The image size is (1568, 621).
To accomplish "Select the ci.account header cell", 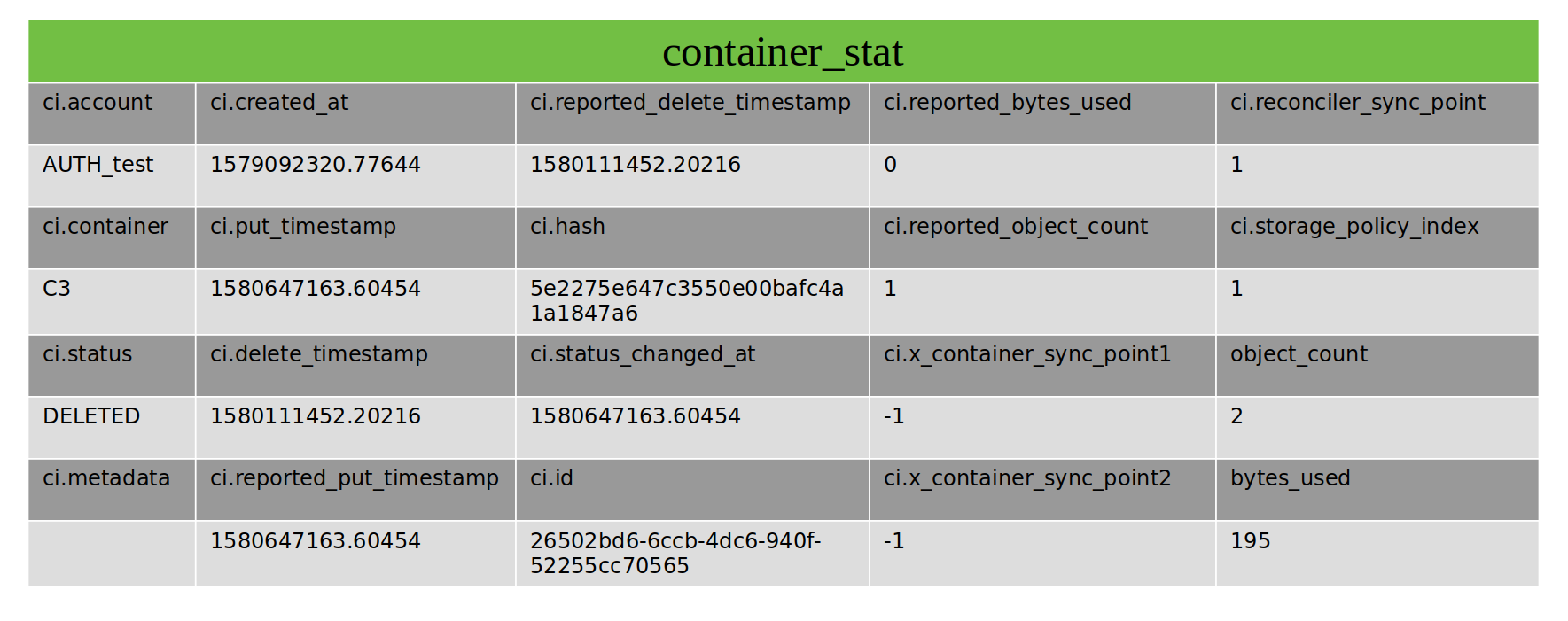I will point(98,103).
